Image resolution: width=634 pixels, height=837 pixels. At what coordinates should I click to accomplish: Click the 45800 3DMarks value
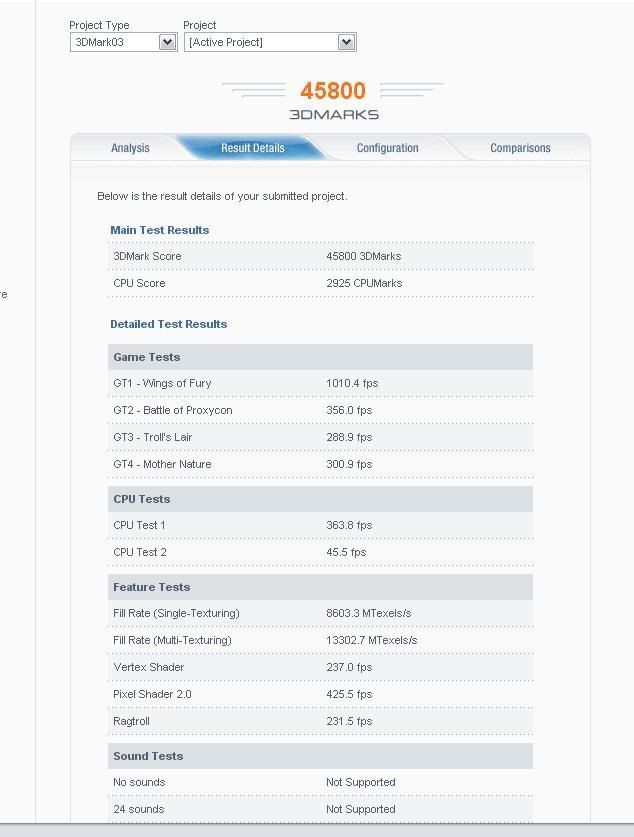(363, 256)
